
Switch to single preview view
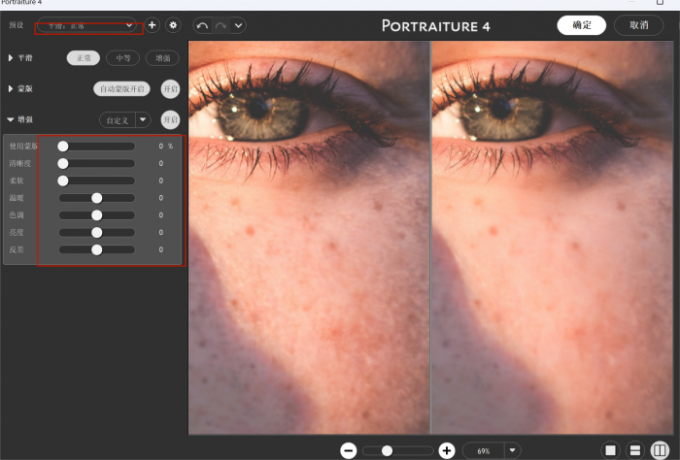coord(610,450)
